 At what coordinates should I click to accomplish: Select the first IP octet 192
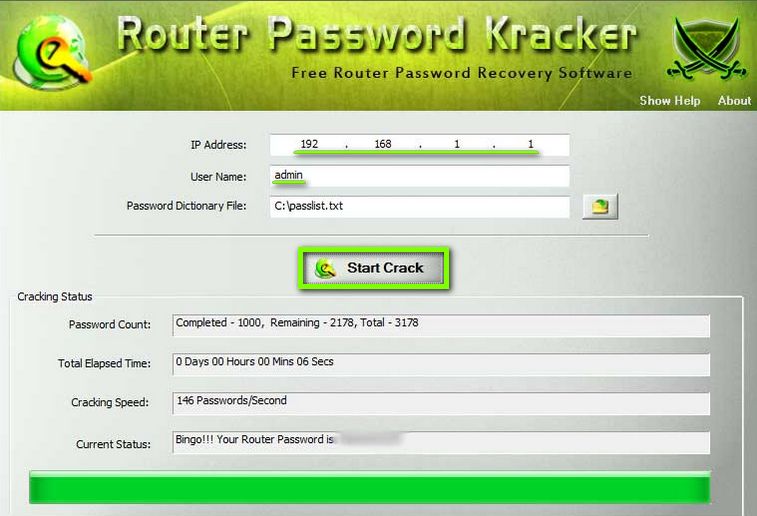tap(309, 144)
